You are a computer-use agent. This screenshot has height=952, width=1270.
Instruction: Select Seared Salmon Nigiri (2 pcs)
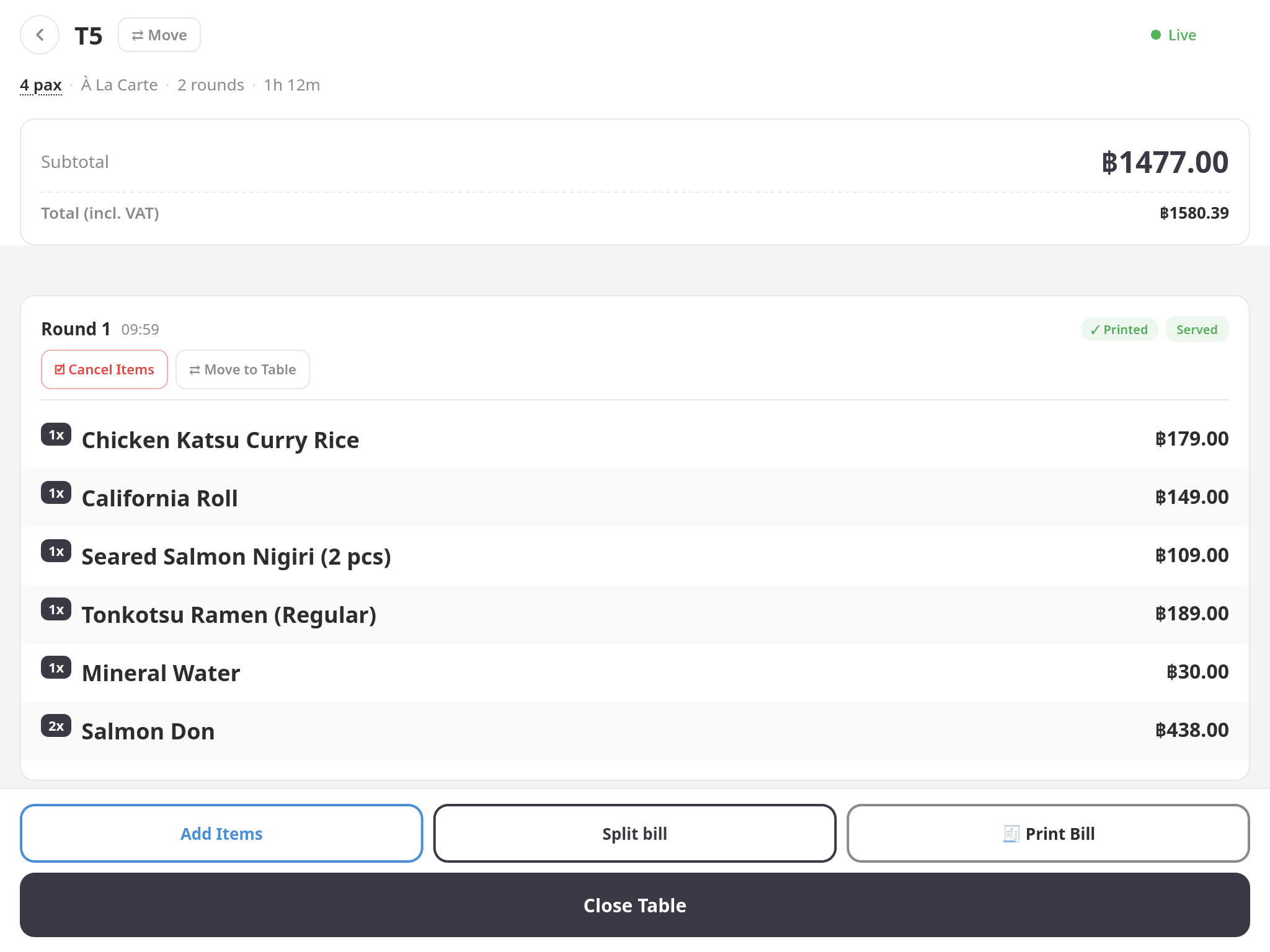click(635, 556)
